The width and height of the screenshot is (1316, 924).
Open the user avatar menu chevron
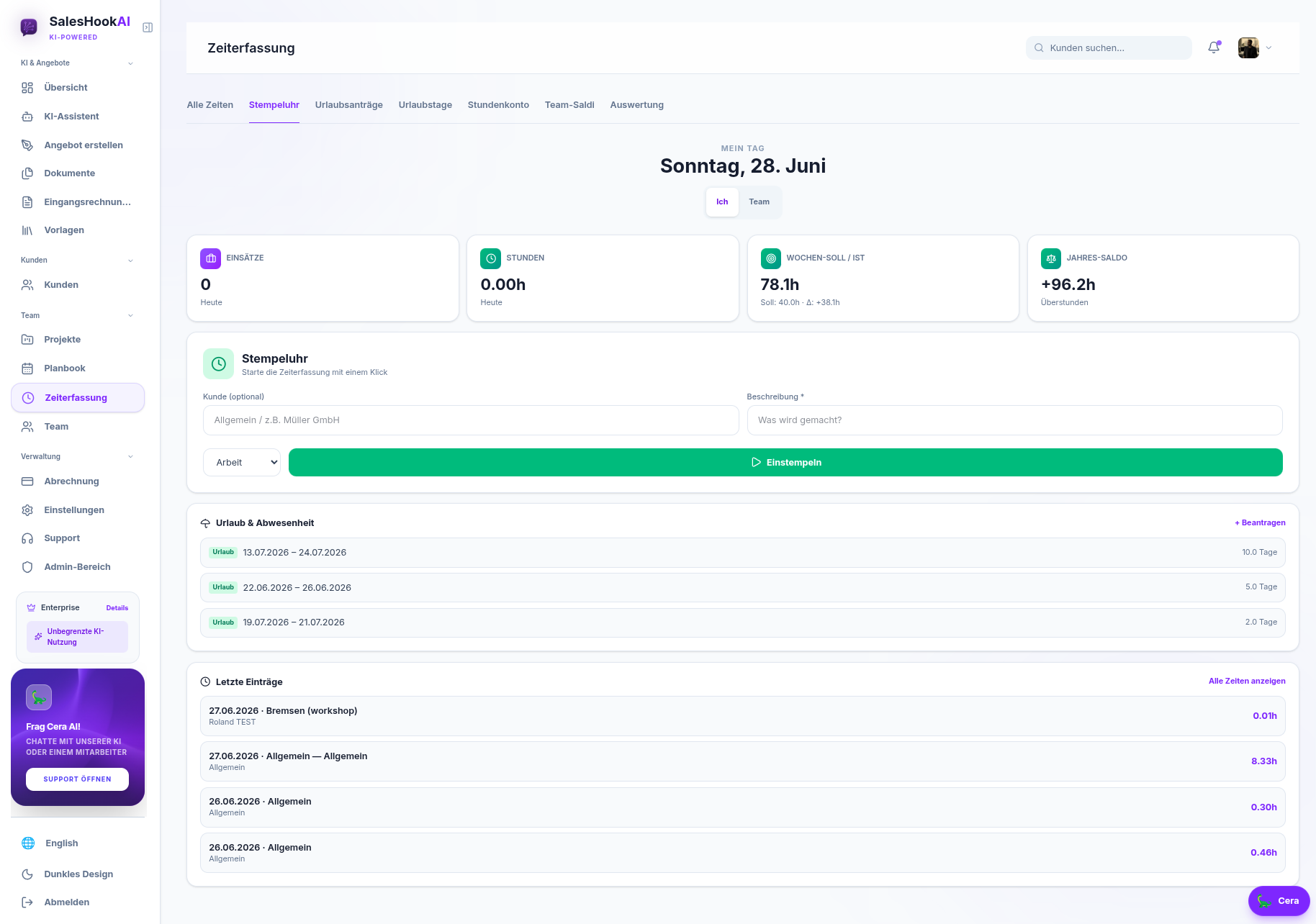(1268, 48)
